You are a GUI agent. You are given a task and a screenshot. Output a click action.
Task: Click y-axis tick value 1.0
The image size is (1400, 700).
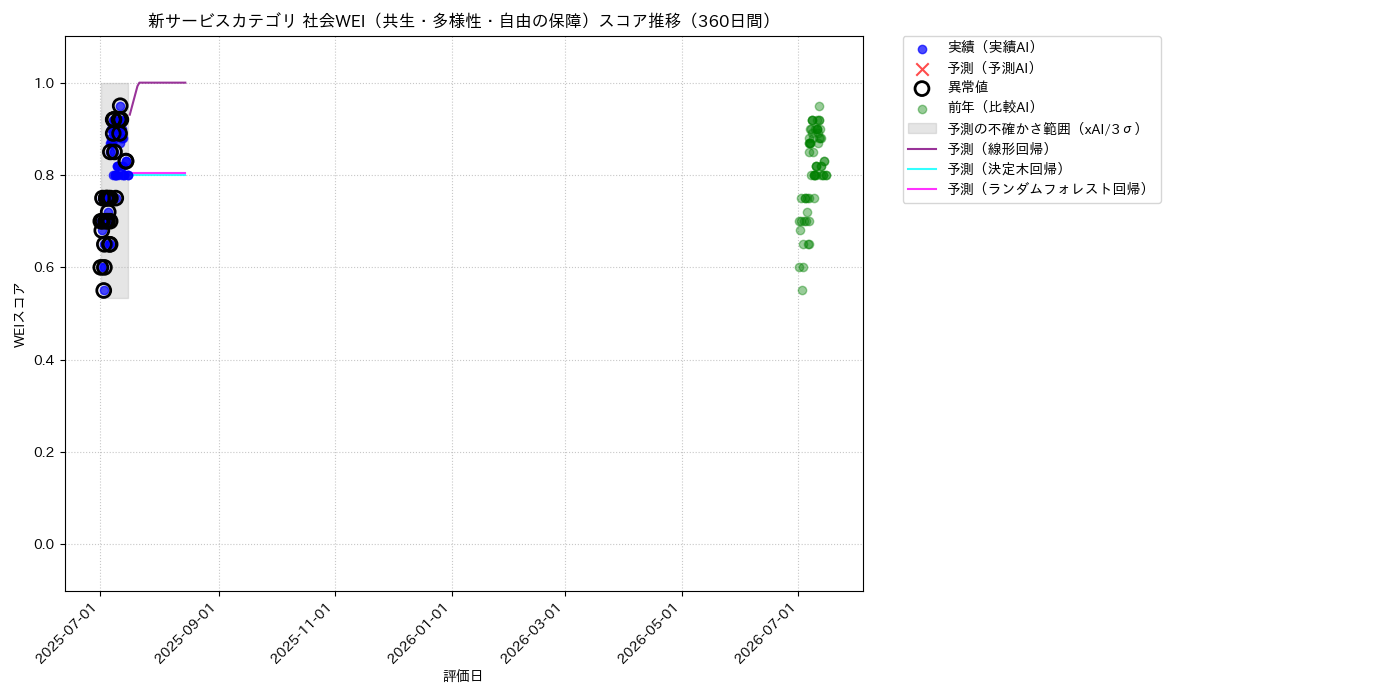(x=45, y=83)
